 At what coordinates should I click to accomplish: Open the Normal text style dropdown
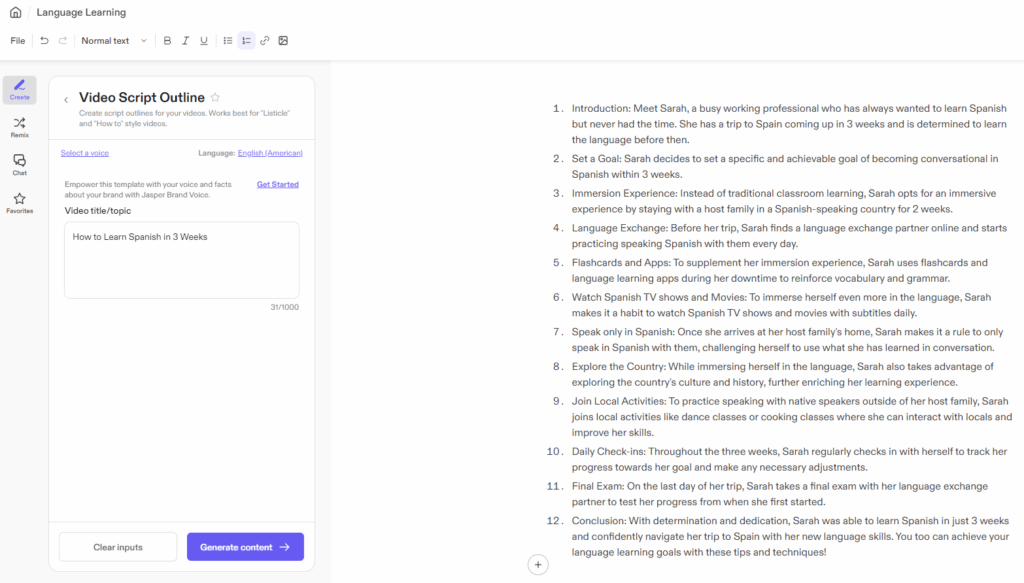[113, 41]
